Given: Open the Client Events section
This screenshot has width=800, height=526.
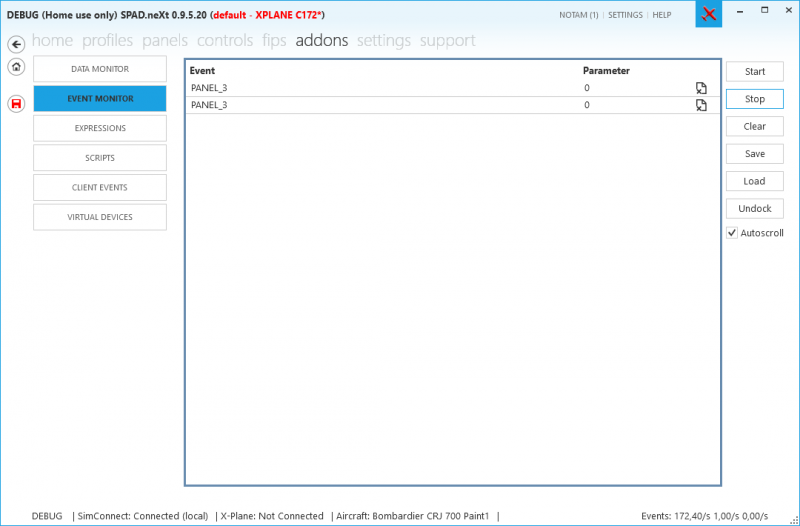Looking at the screenshot, I should tap(100, 187).
